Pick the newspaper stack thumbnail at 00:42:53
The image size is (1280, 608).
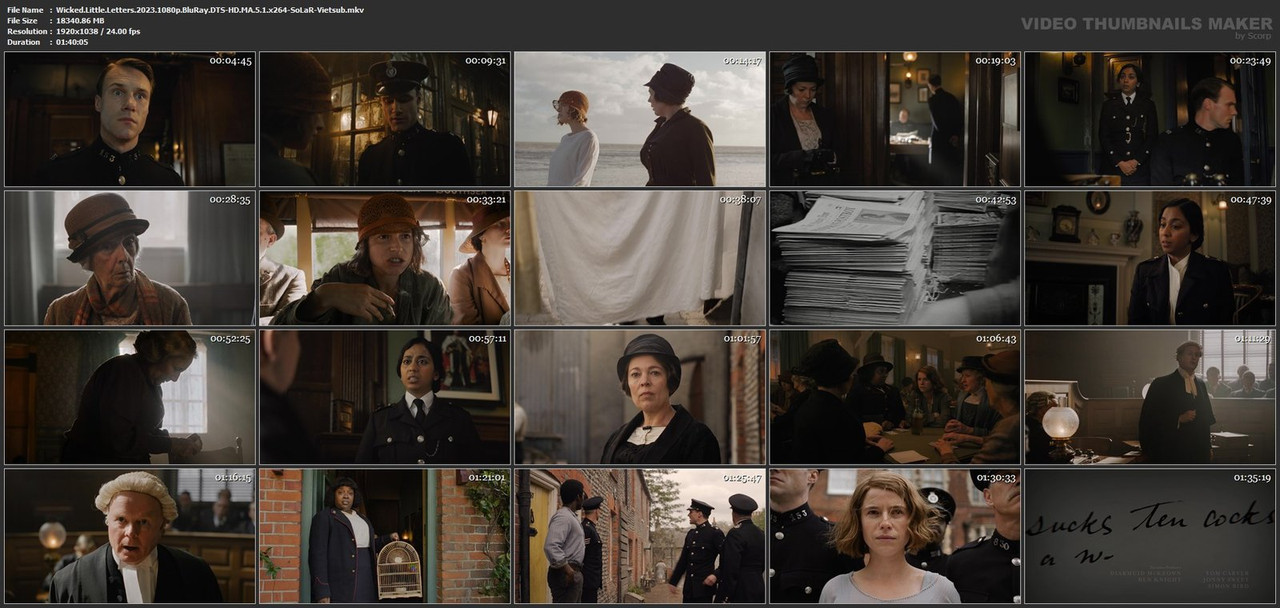(x=895, y=258)
